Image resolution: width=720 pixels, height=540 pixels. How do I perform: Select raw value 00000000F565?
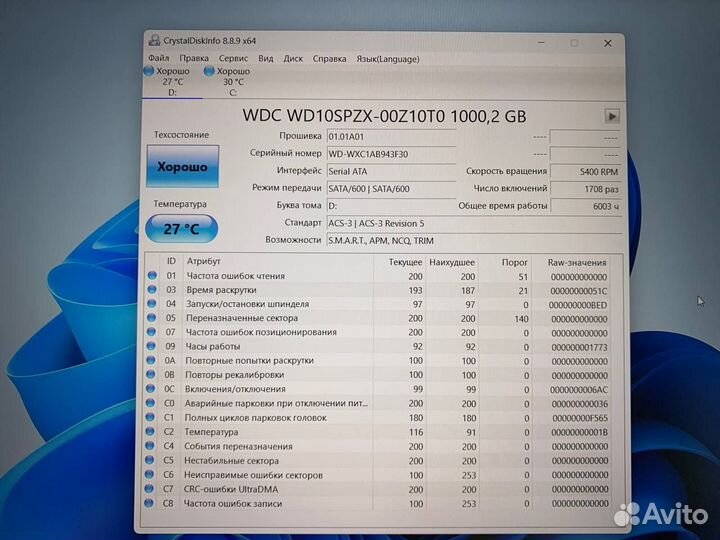coord(580,418)
